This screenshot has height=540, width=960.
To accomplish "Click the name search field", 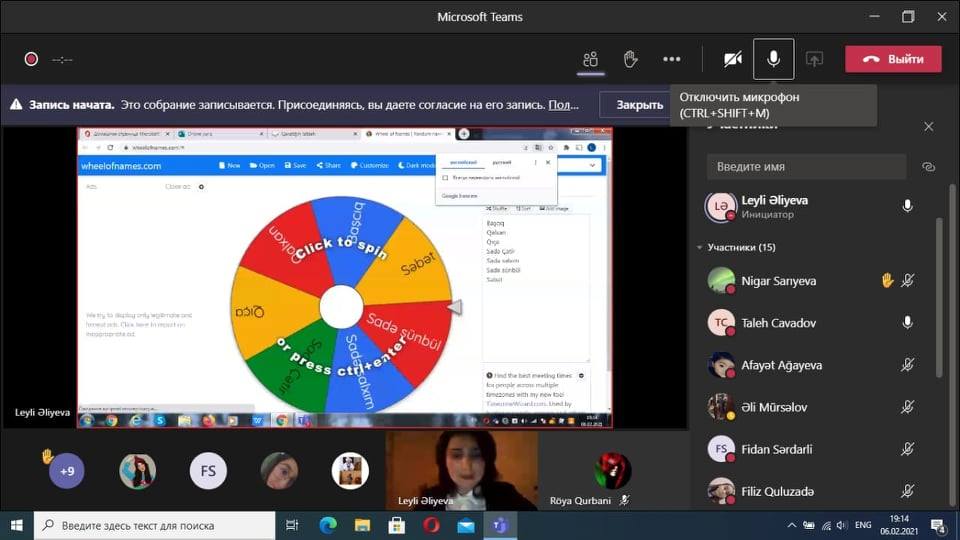I will [805, 167].
